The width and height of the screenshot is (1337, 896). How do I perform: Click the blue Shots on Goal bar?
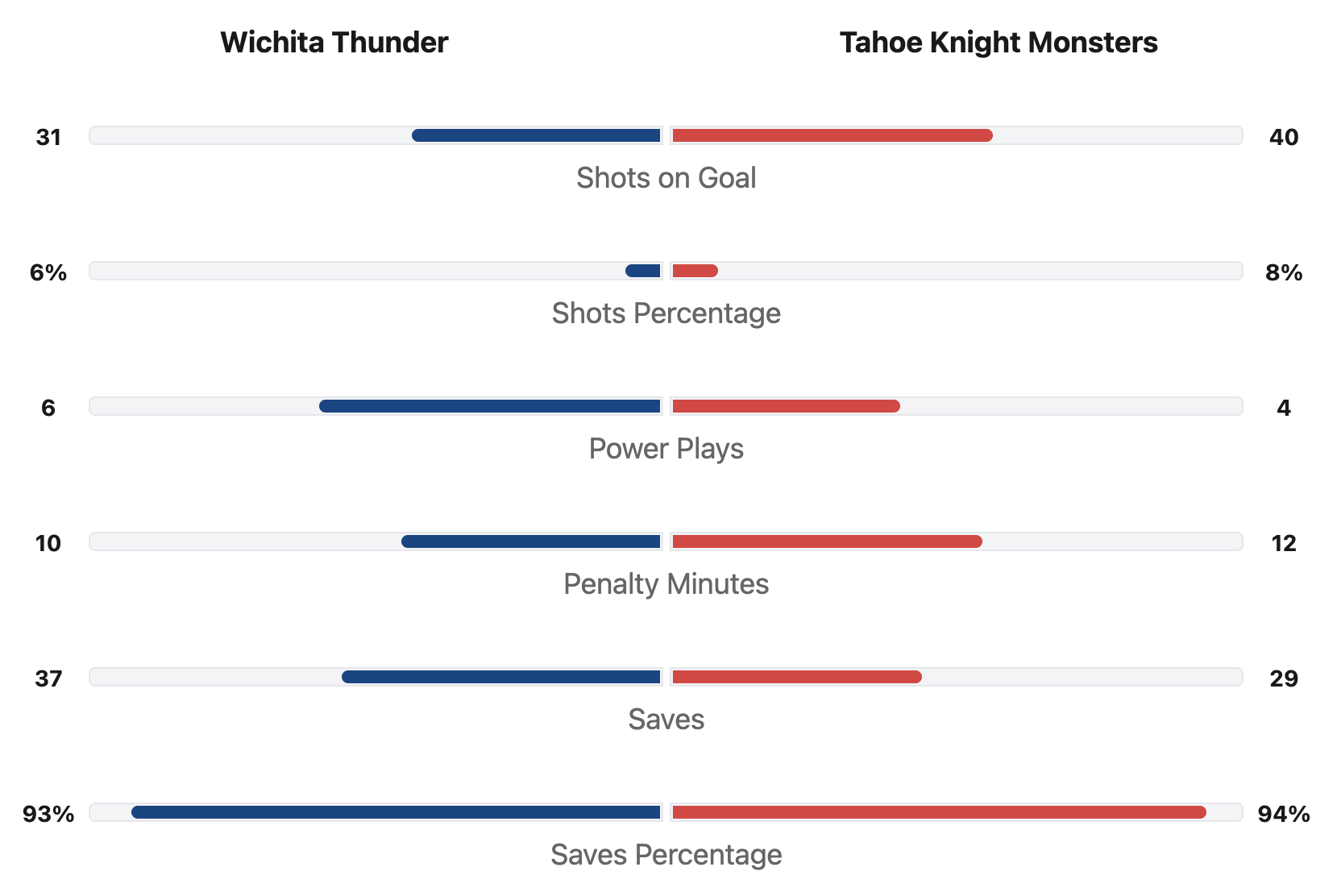536,135
